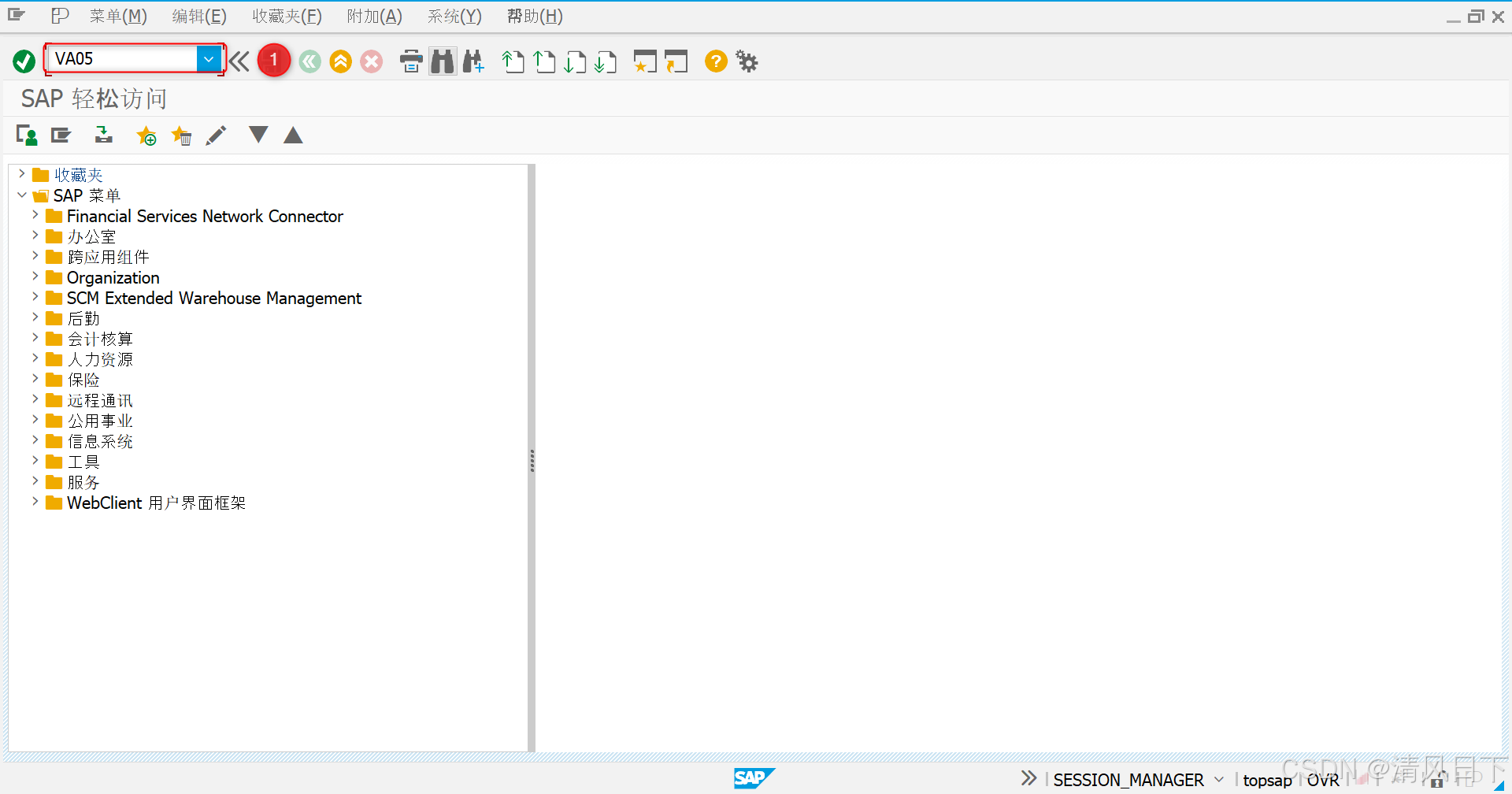
Task: Open the SESSION_MANAGER status dropdown
Action: point(1219,779)
